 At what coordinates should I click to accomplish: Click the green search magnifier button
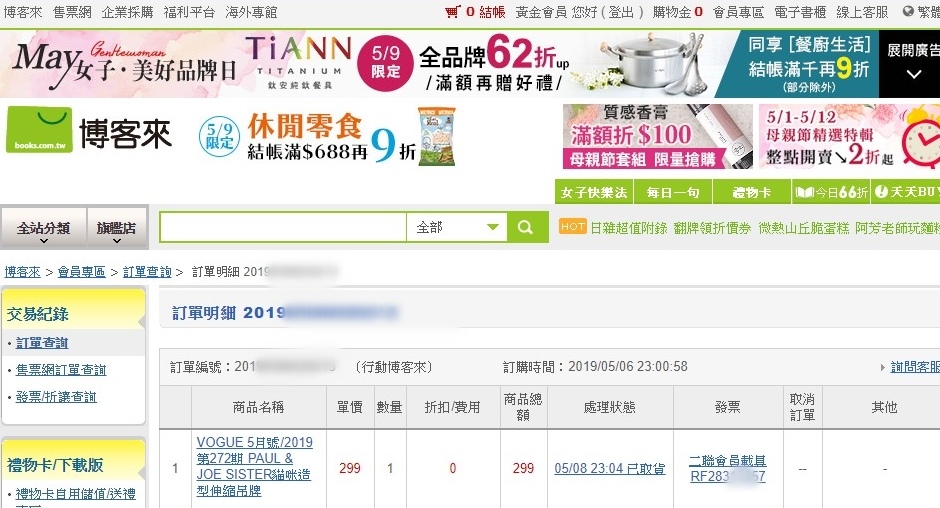coord(527,227)
